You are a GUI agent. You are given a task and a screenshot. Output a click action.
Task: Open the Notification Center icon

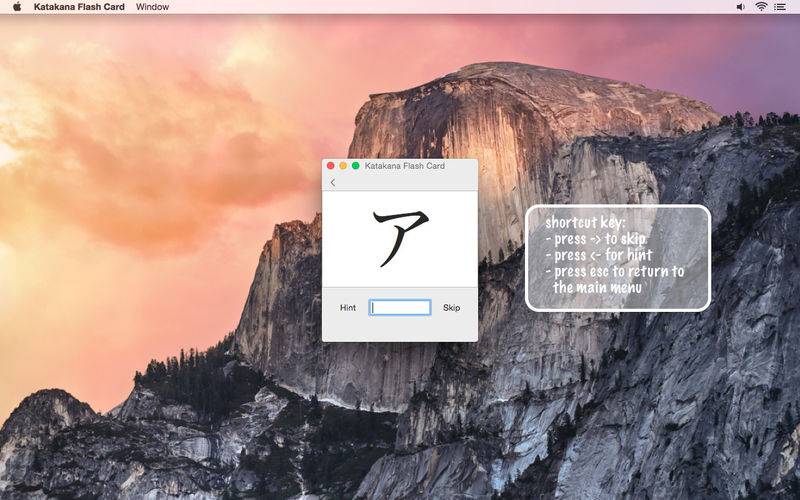780,7
